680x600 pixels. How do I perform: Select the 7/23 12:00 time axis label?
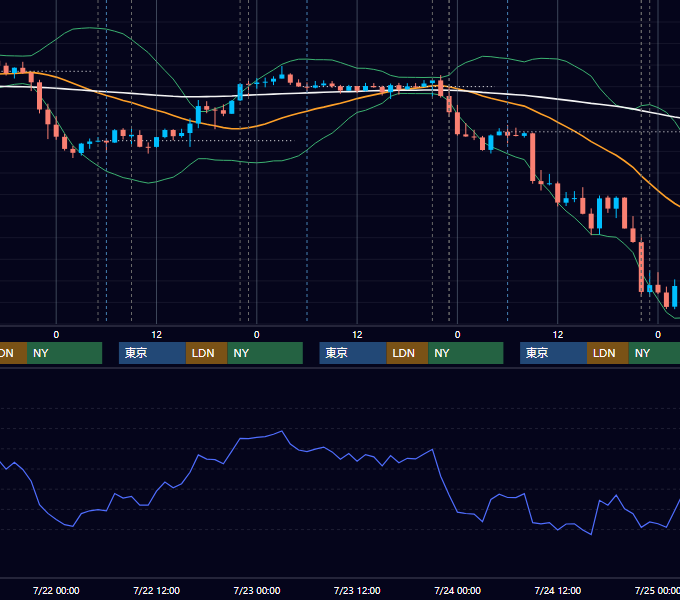point(357,590)
